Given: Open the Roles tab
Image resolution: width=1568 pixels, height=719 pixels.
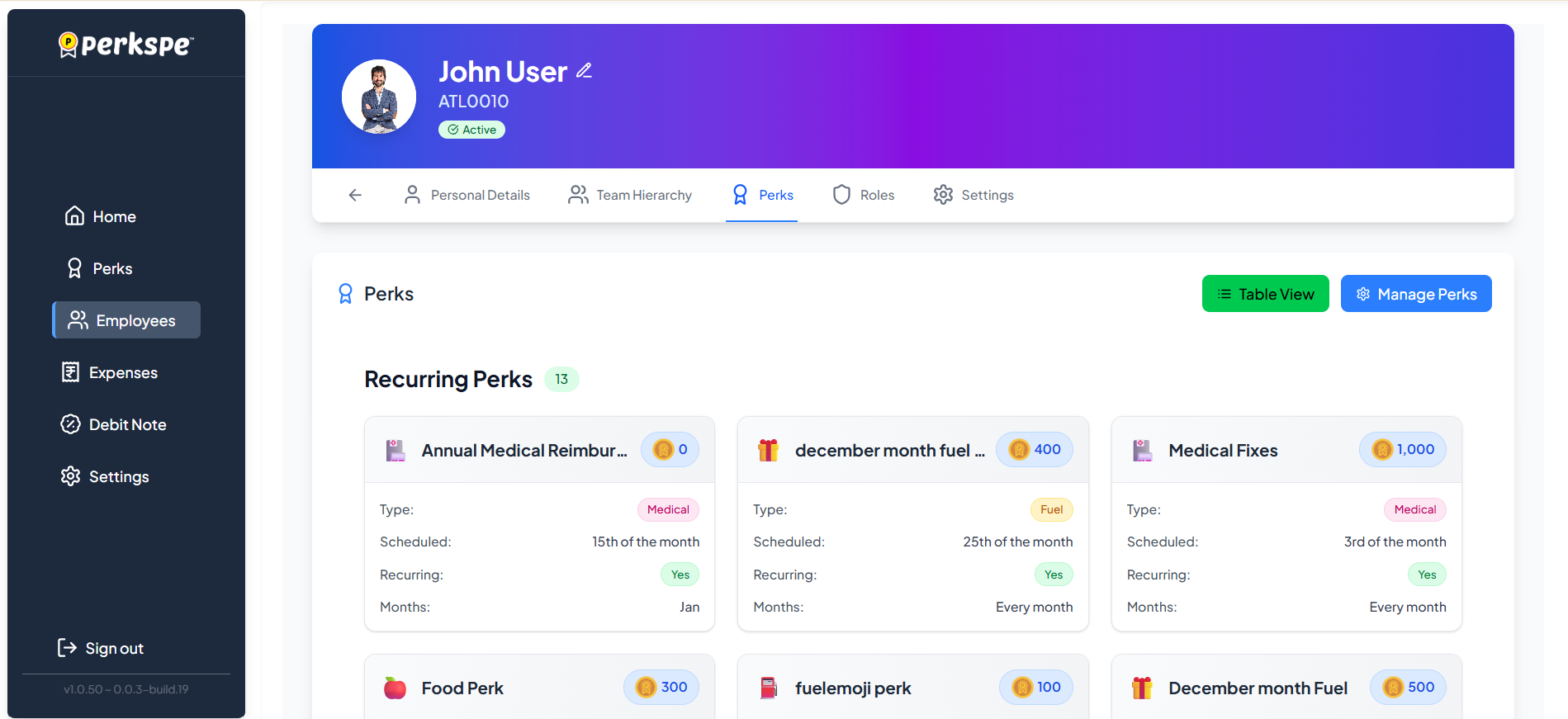Looking at the screenshot, I should (x=864, y=195).
